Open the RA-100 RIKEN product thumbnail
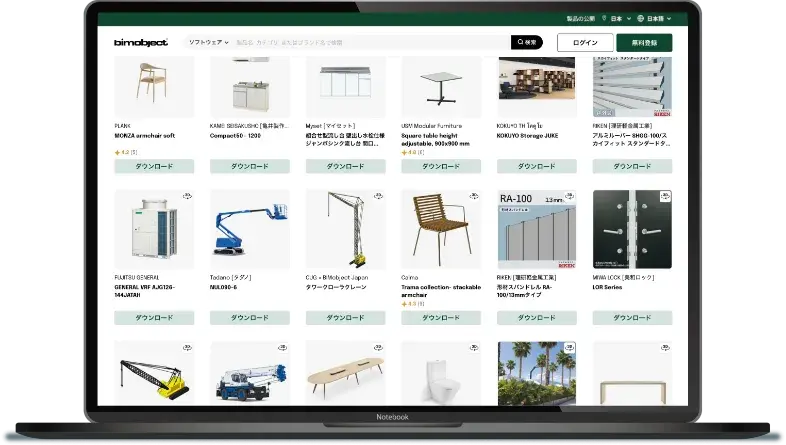The width and height of the screenshot is (786, 445). 537,230
